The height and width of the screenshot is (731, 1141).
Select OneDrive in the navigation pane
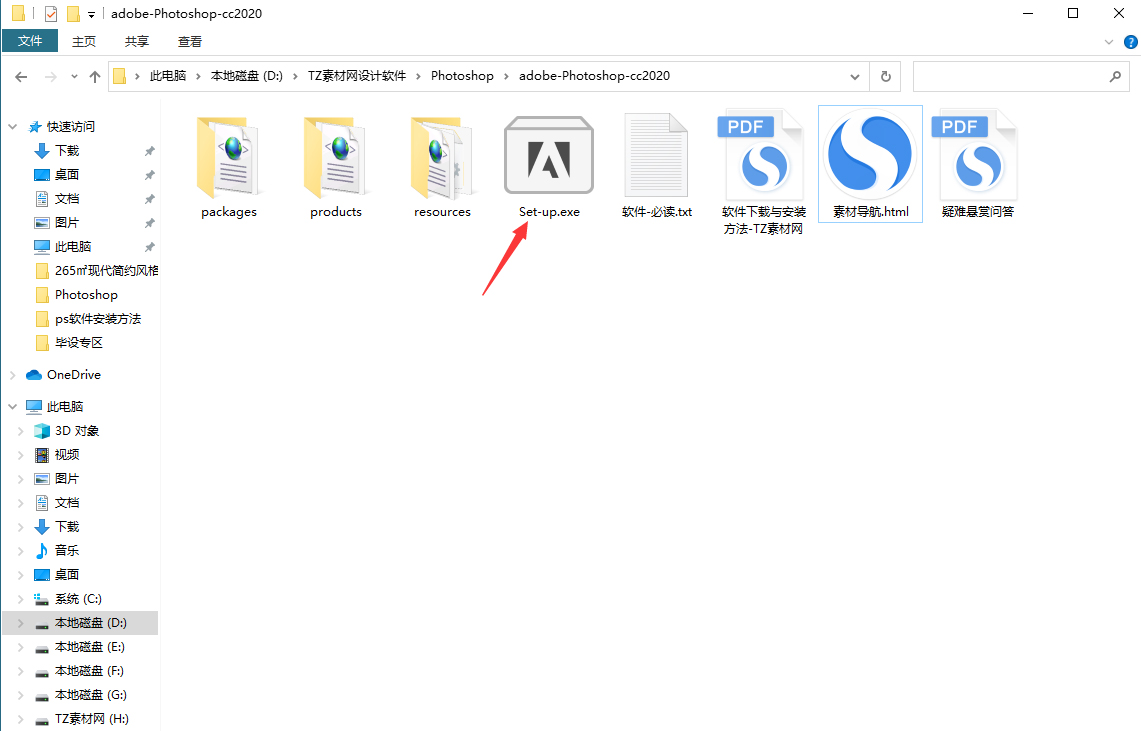[x=63, y=375]
